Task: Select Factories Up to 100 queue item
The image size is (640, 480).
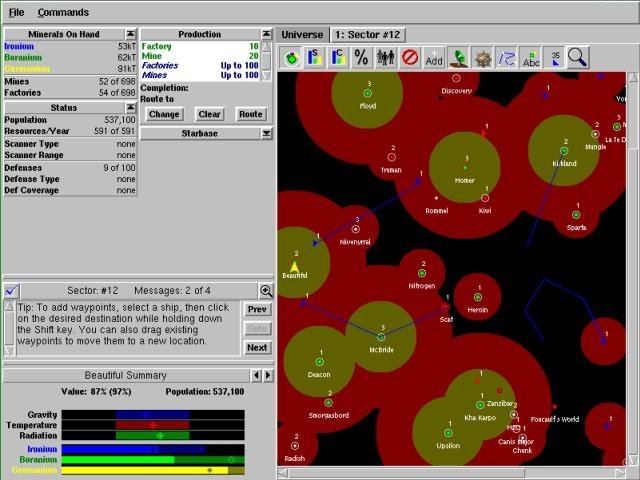Action: coord(200,65)
